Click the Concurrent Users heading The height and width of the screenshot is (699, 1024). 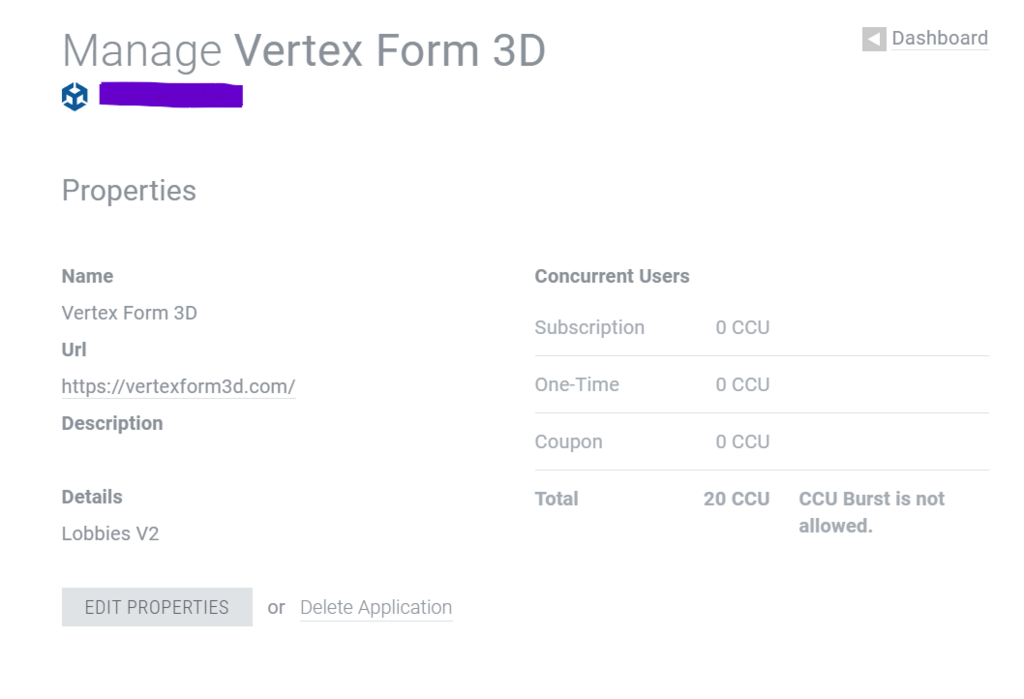(612, 276)
